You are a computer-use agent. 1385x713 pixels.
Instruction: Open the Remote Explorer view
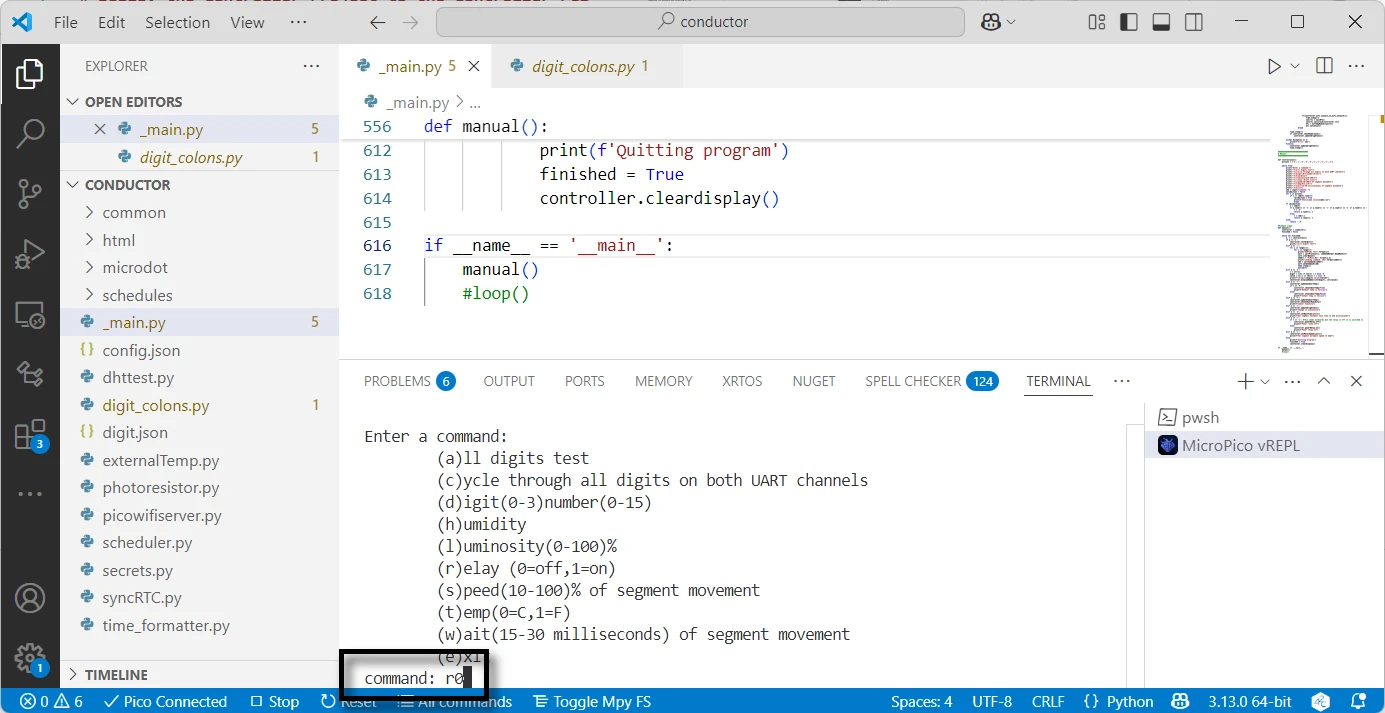(x=29, y=315)
